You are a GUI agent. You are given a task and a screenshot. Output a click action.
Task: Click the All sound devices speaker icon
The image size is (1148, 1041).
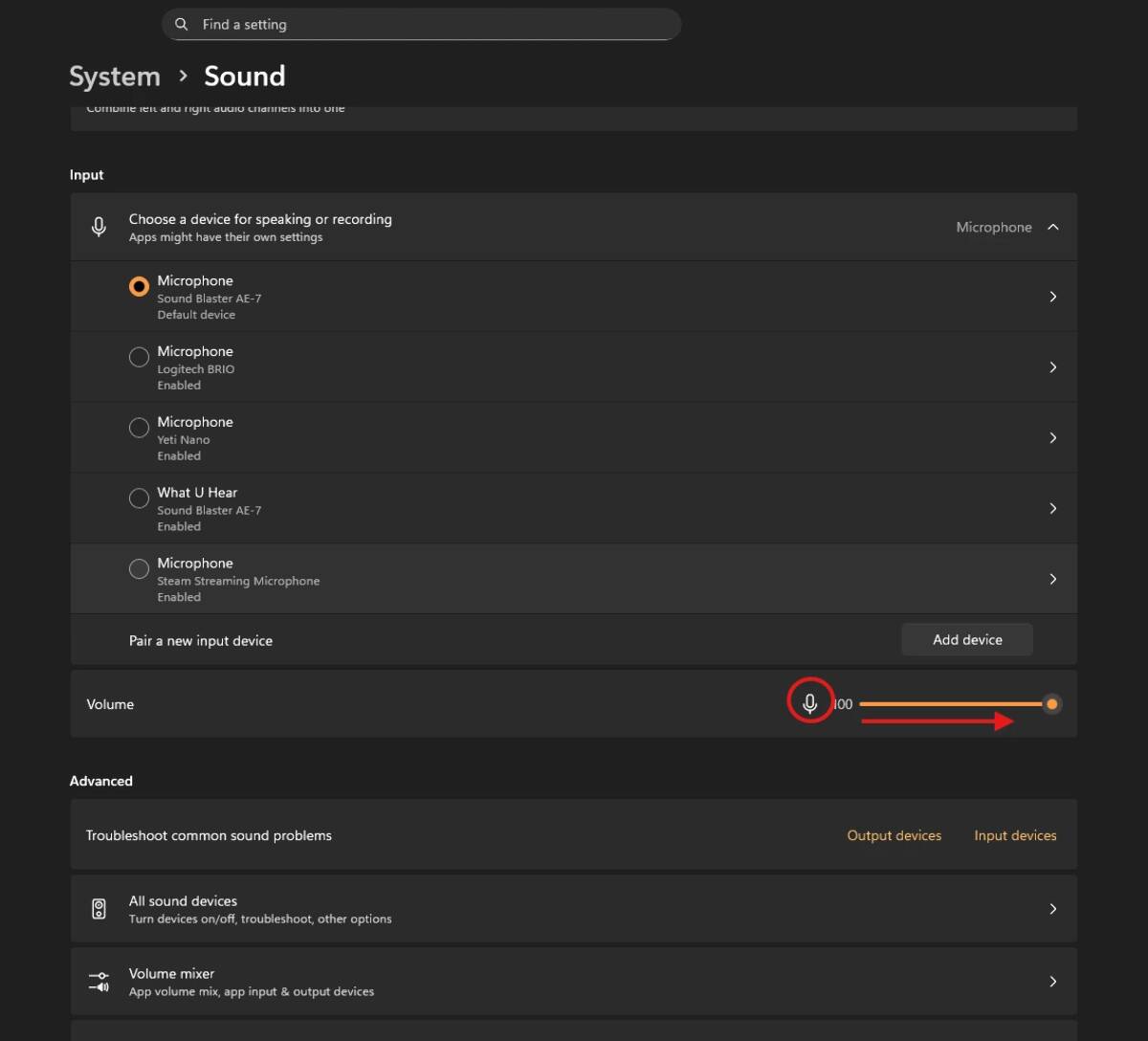99,909
